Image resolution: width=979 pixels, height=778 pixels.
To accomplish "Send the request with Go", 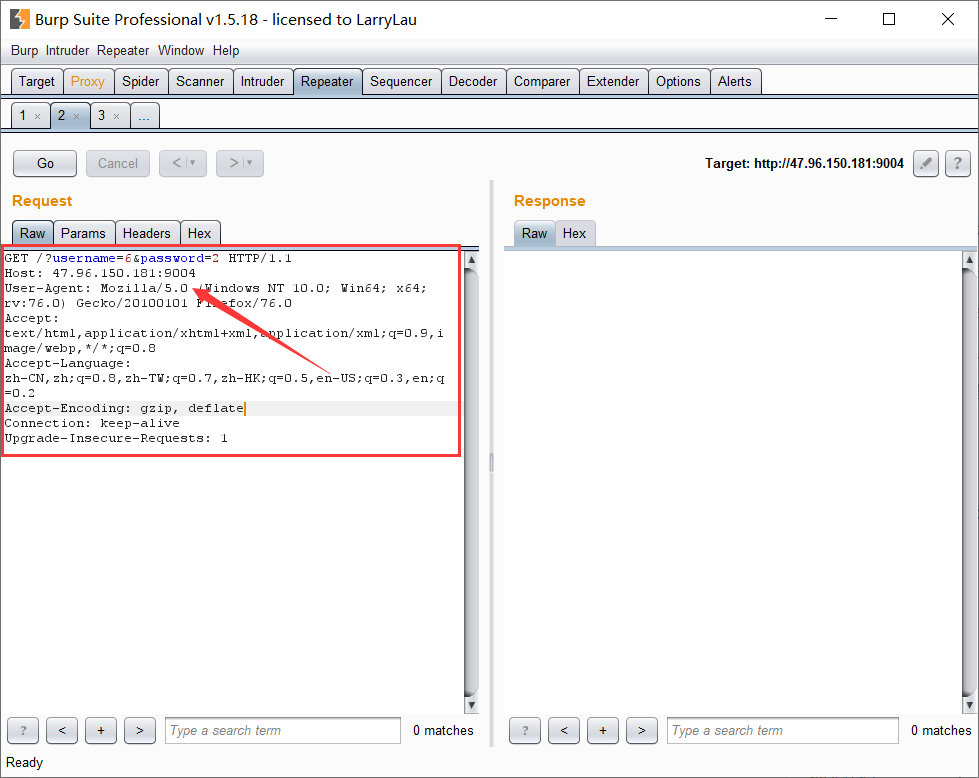I will [x=45, y=164].
